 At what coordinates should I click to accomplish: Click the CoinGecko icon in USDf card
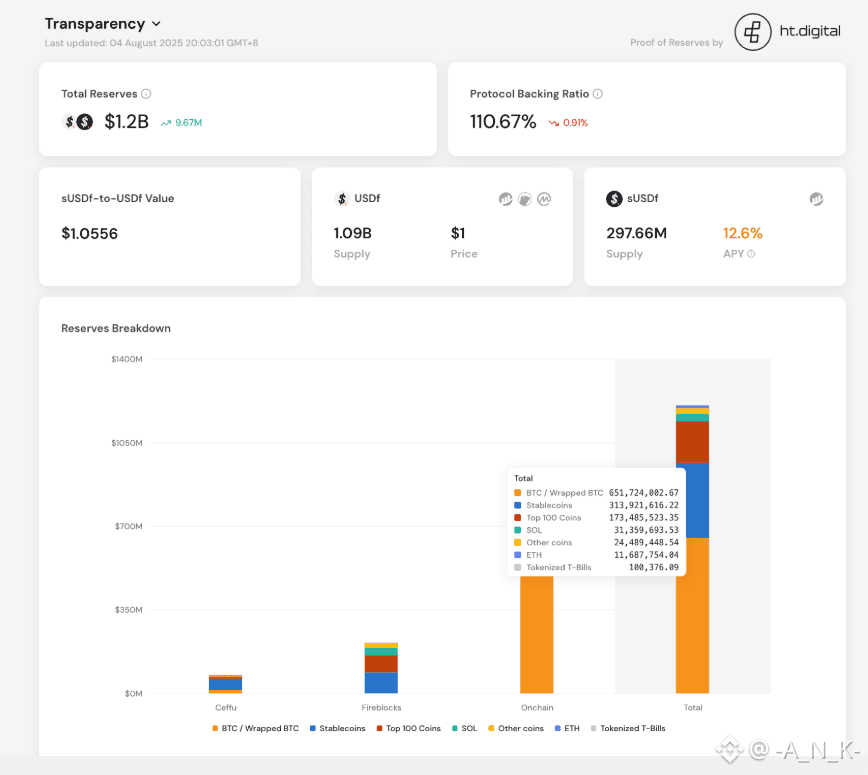tap(525, 199)
